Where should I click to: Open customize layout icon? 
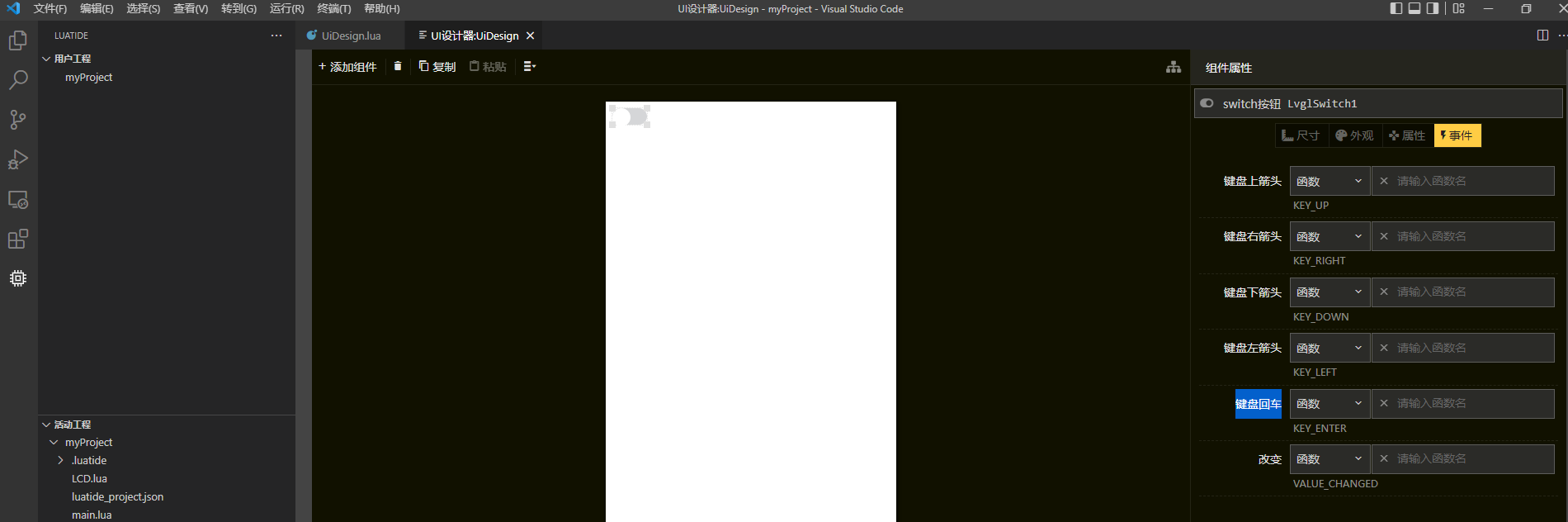coord(1459,8)
